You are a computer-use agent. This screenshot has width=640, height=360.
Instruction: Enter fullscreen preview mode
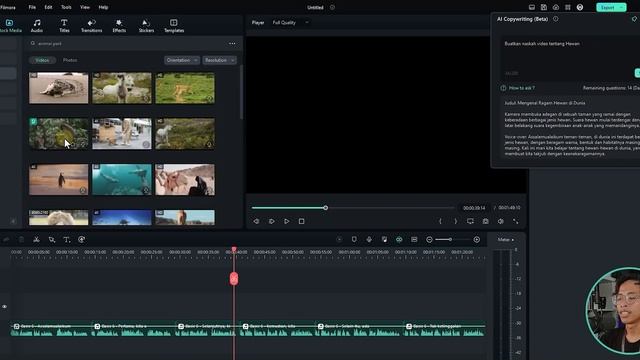point(516,221)
